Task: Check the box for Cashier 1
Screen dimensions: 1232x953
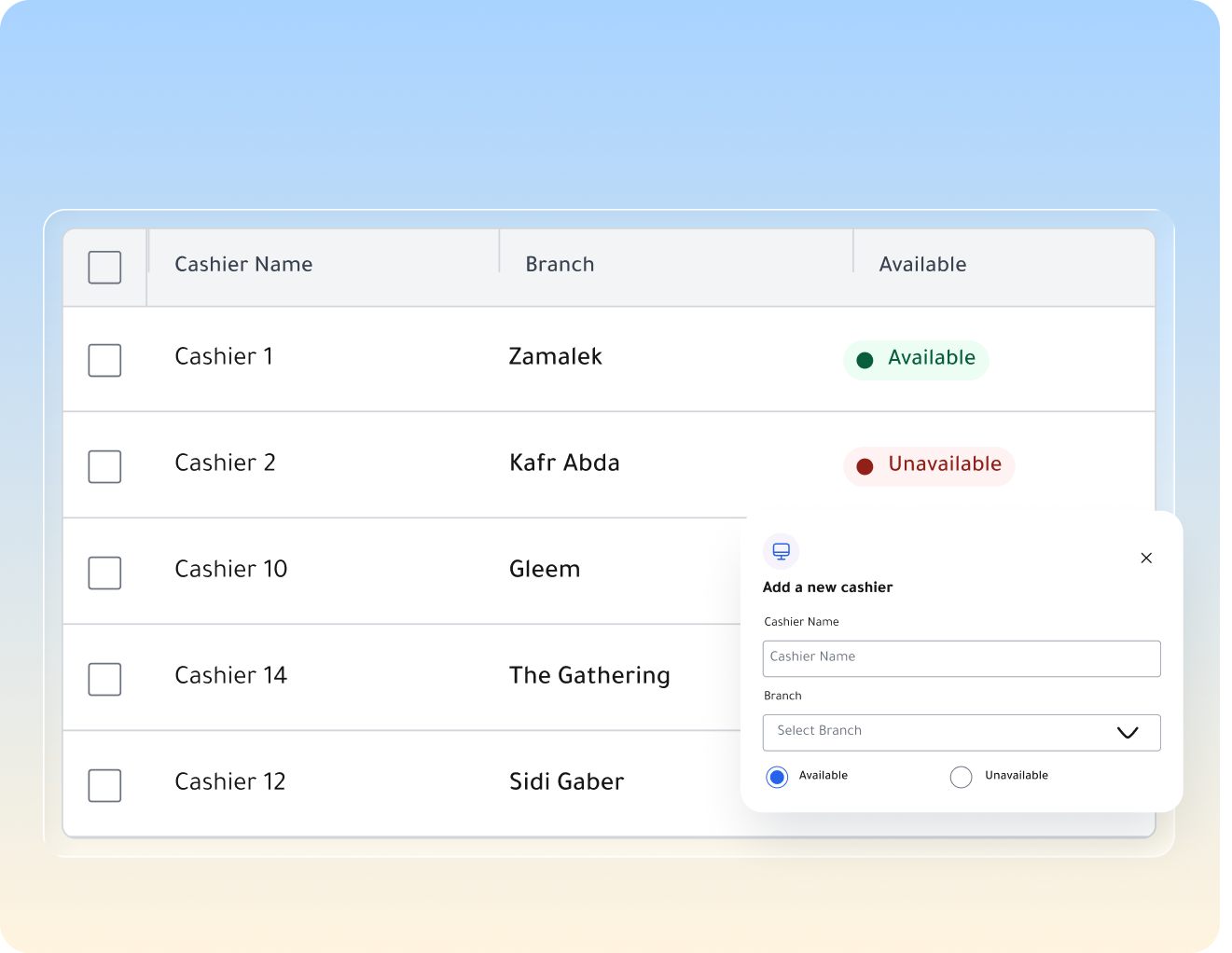Action: point(104,361)
